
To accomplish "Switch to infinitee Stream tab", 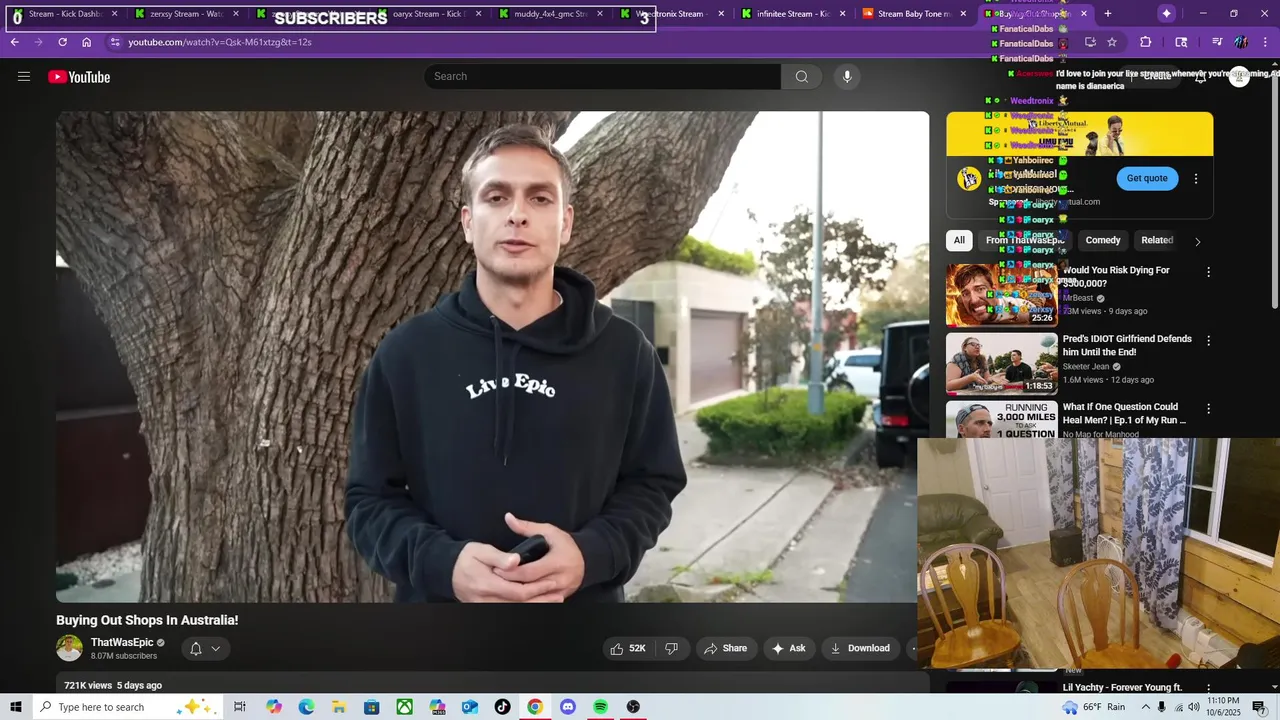I will [794, 14].
